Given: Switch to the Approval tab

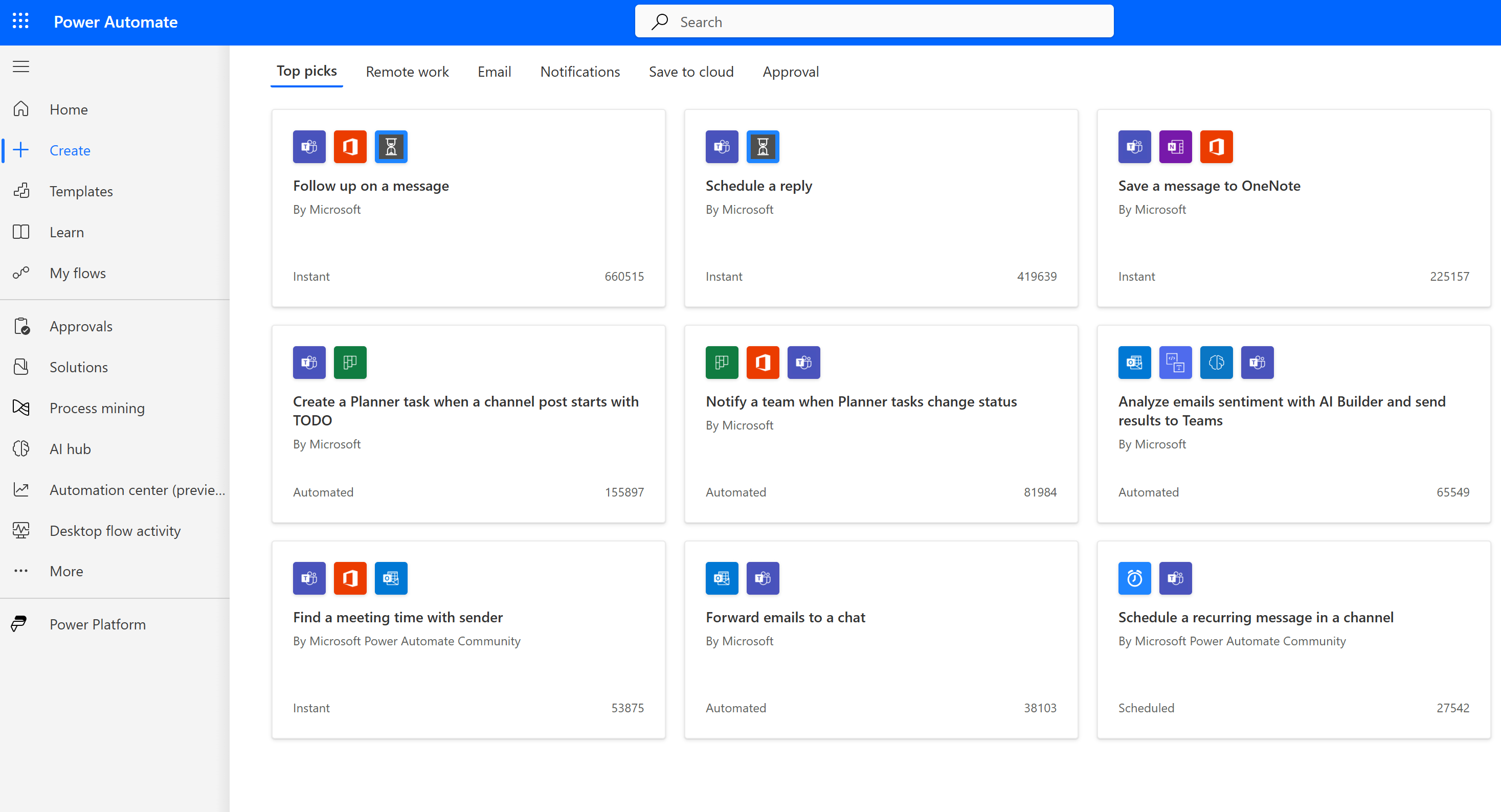Looking at the screenshot, I should (790, 72).
